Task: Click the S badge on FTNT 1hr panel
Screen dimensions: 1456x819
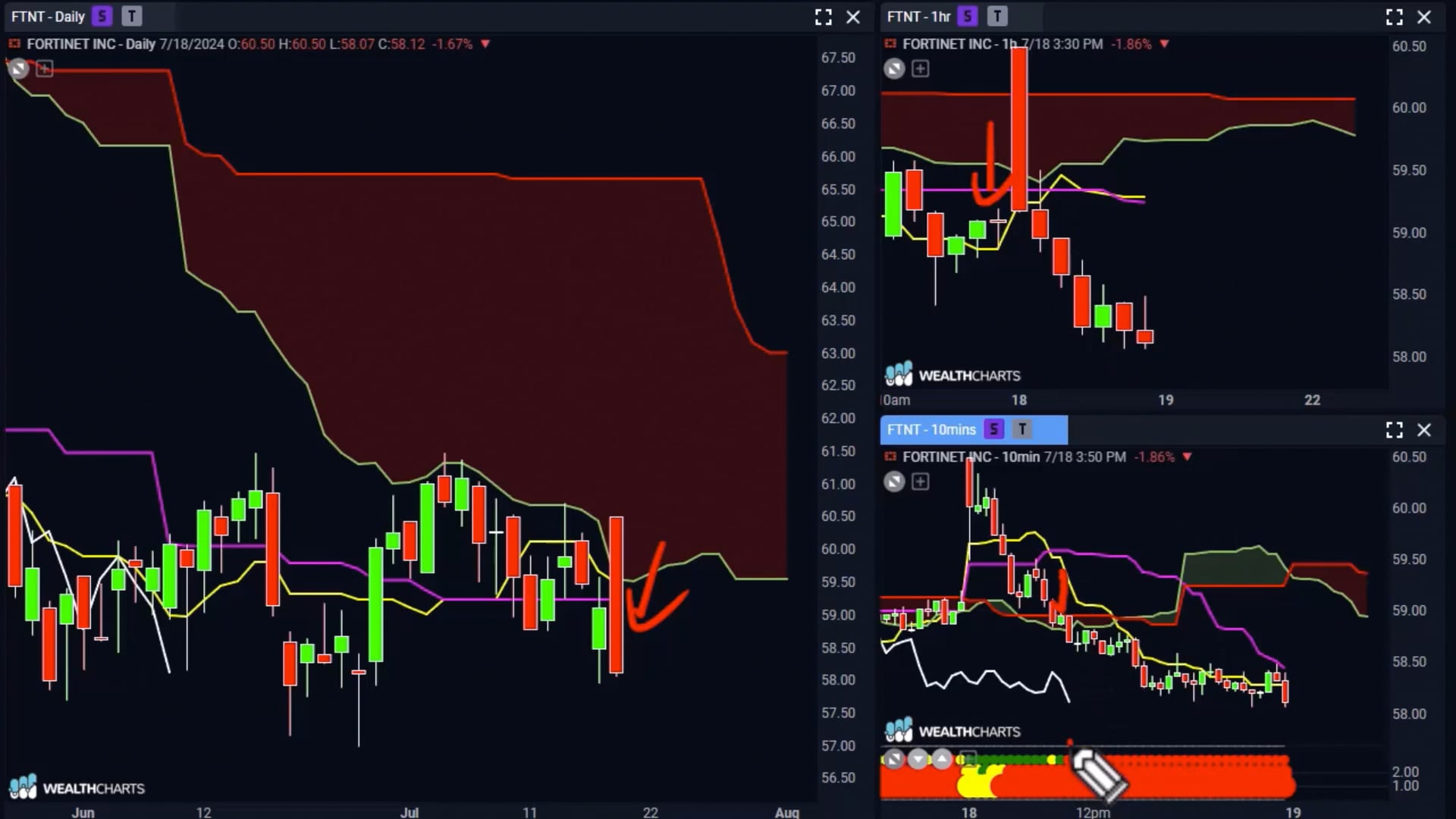Action: click(967, 16)
